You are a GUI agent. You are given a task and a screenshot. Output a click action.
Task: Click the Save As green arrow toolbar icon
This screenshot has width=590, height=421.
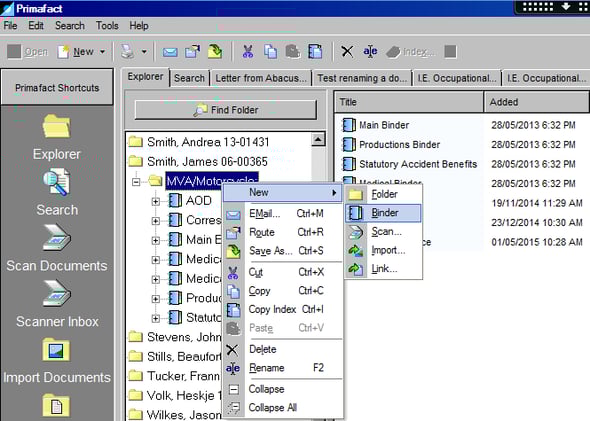click(x=215, y=52)
